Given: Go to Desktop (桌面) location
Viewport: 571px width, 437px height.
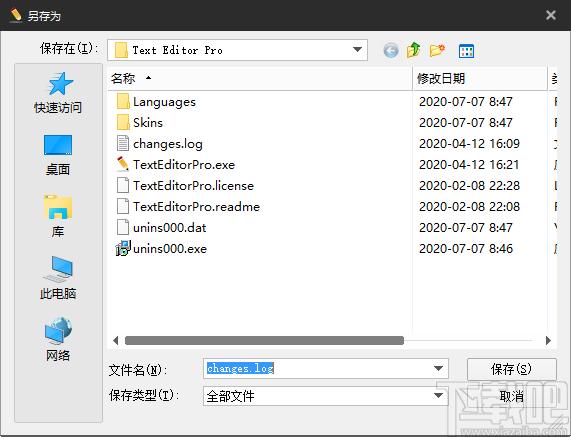Looking at the screenshot, I should pyautogui.click(x=58, y=155).
